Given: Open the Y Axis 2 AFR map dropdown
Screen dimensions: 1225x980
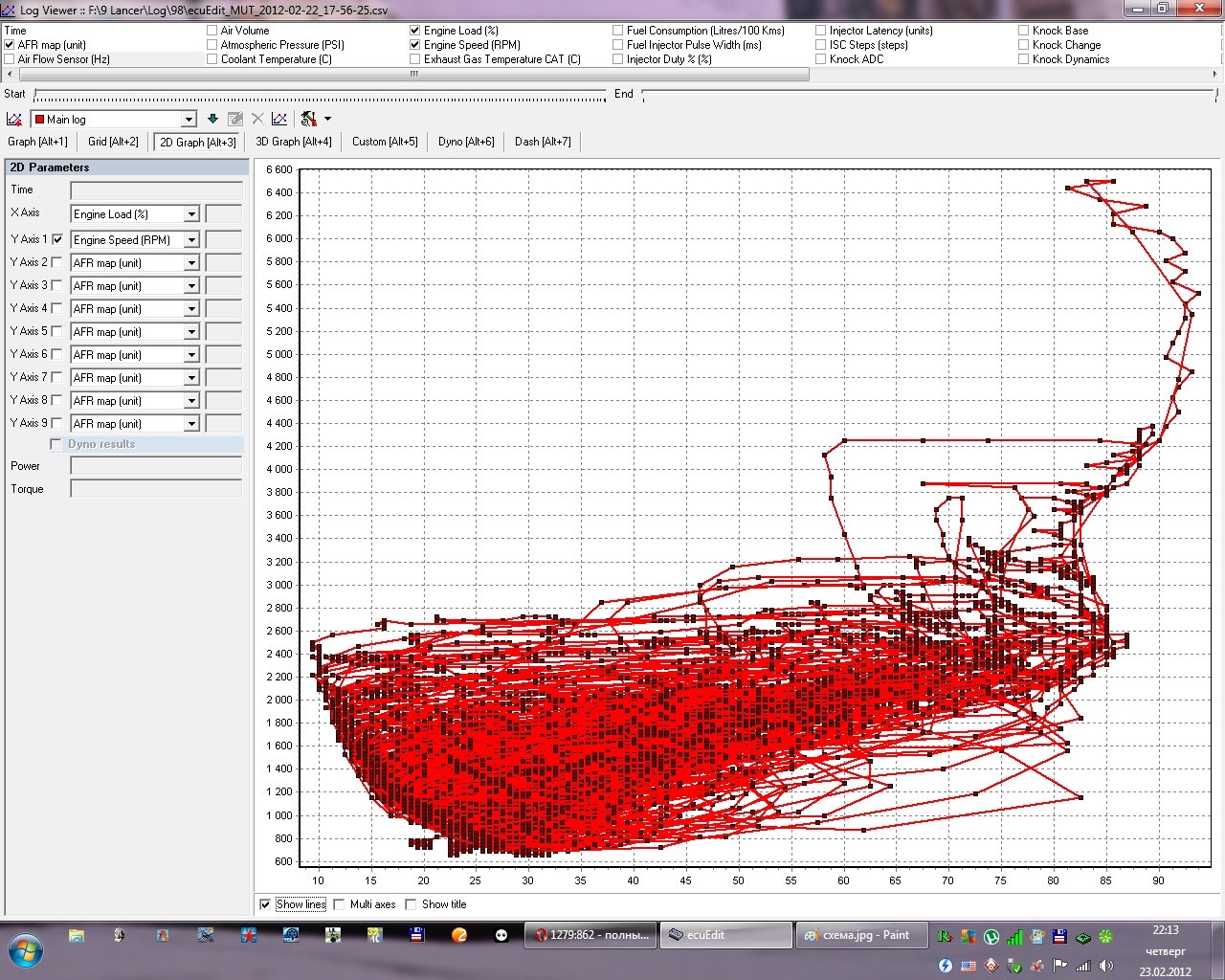Looking at the screenshot, I should (x=191, y=263).
